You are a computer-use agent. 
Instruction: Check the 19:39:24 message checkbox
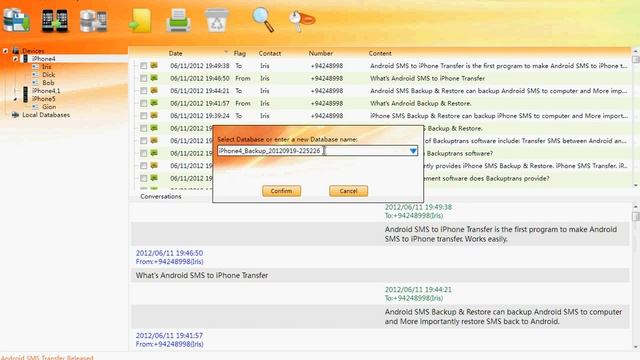pyautogui.click(x=143, y=116)
